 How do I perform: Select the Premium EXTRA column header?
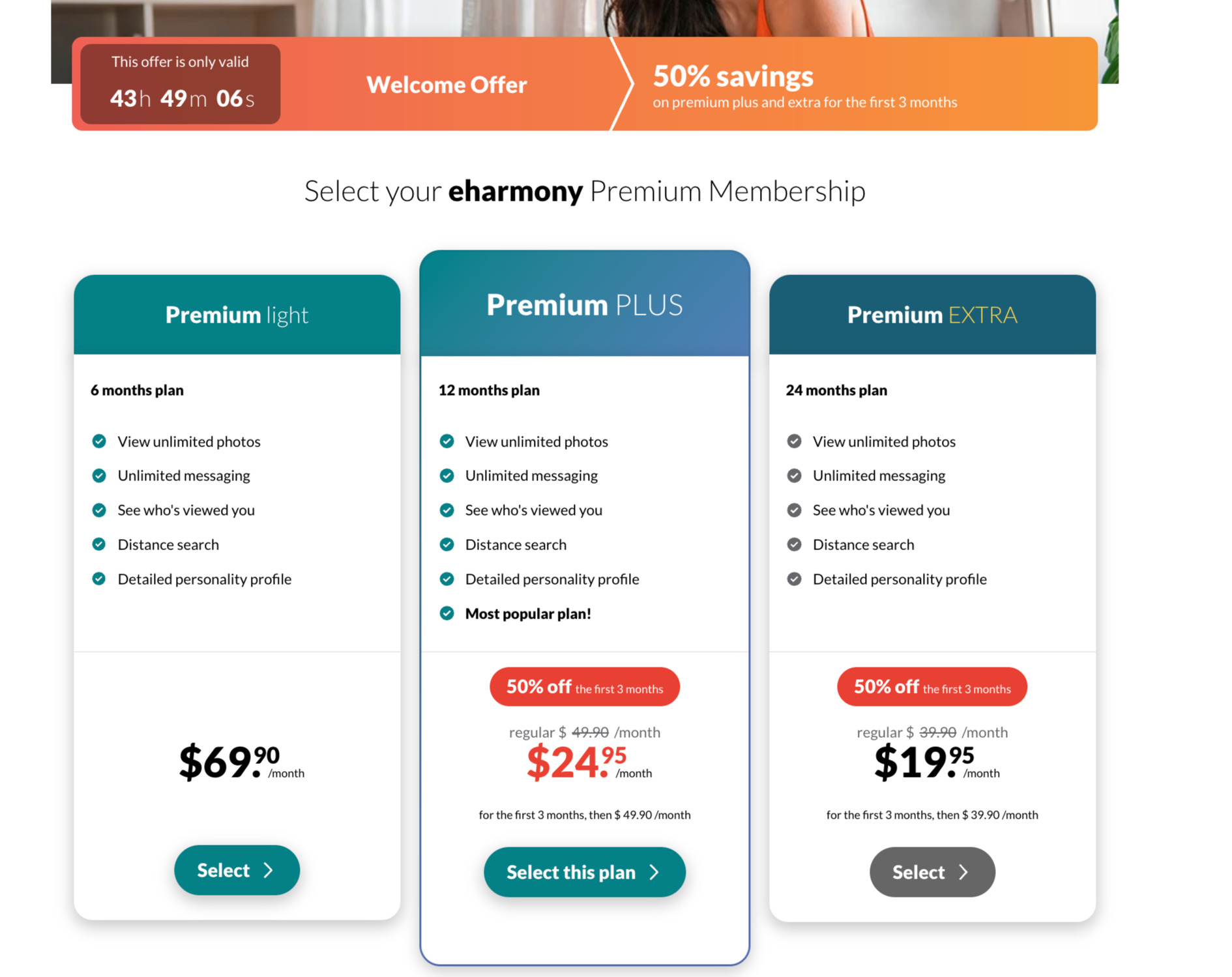click(x=932, y=315)
